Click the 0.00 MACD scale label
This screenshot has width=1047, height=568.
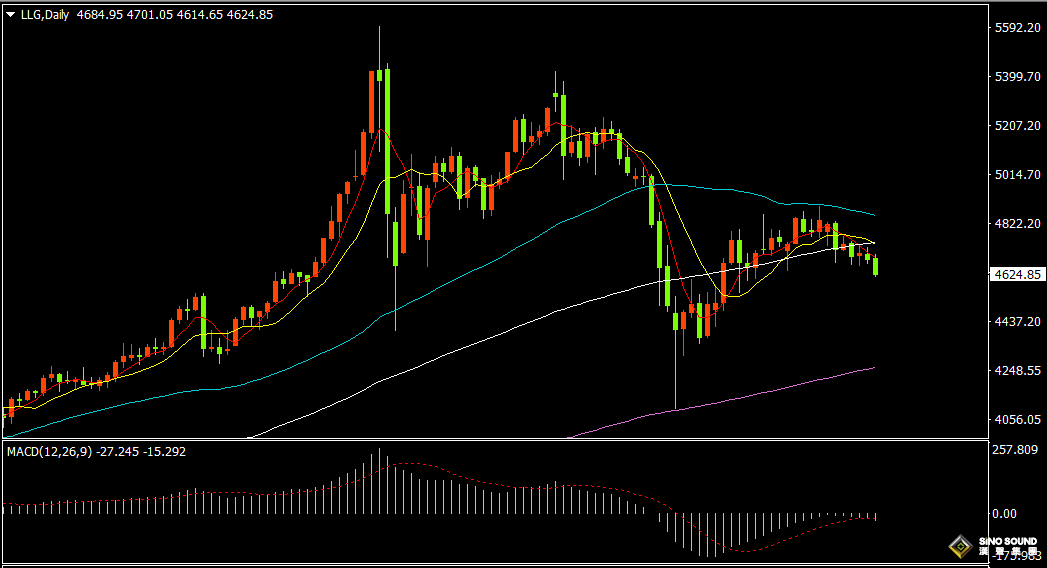[1004, 513]
